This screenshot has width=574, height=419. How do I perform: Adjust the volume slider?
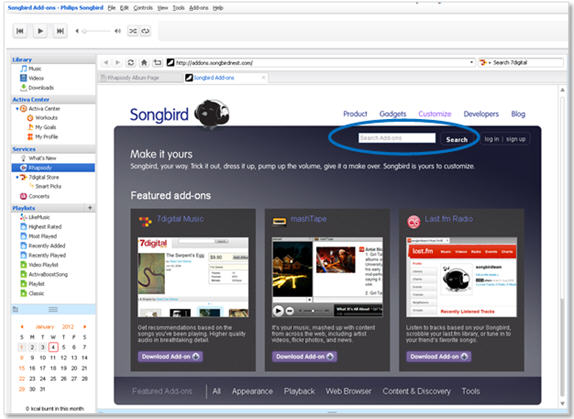click(97, 31)
